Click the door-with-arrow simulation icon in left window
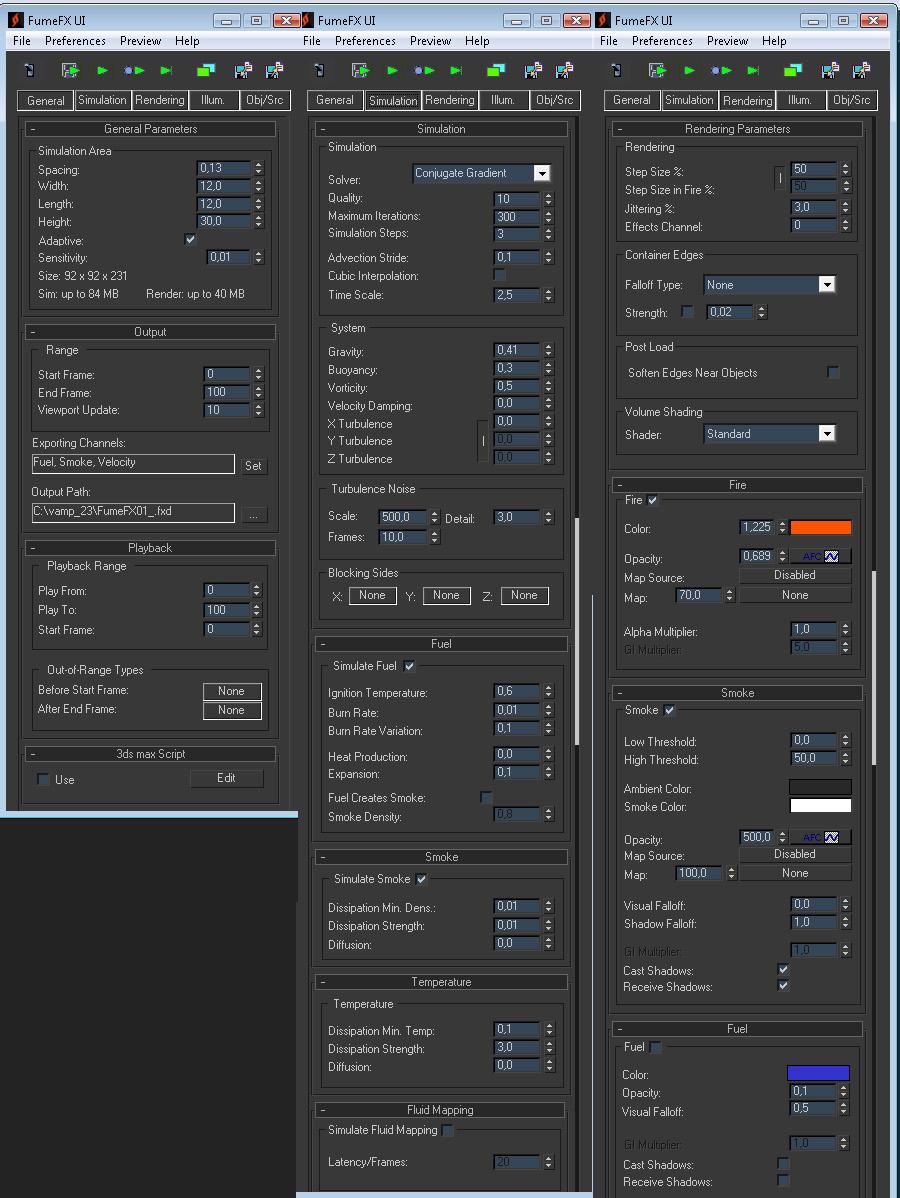Image resolution: width=900 pixels, height=1198 pixels. (x=70, y=70)
